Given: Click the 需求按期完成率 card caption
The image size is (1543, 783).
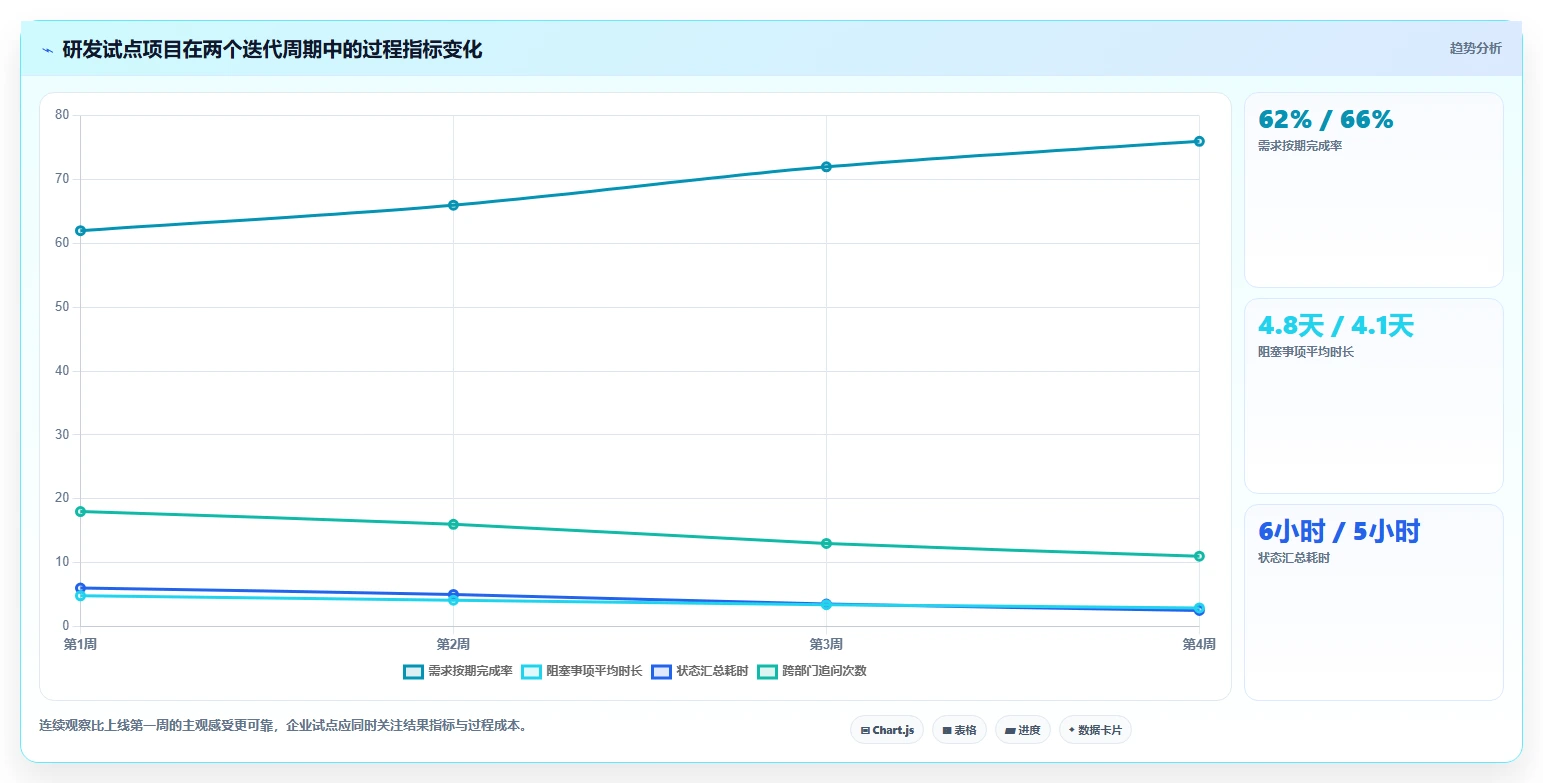Looking at the screenshot, I should click(x=1300, y=146).
